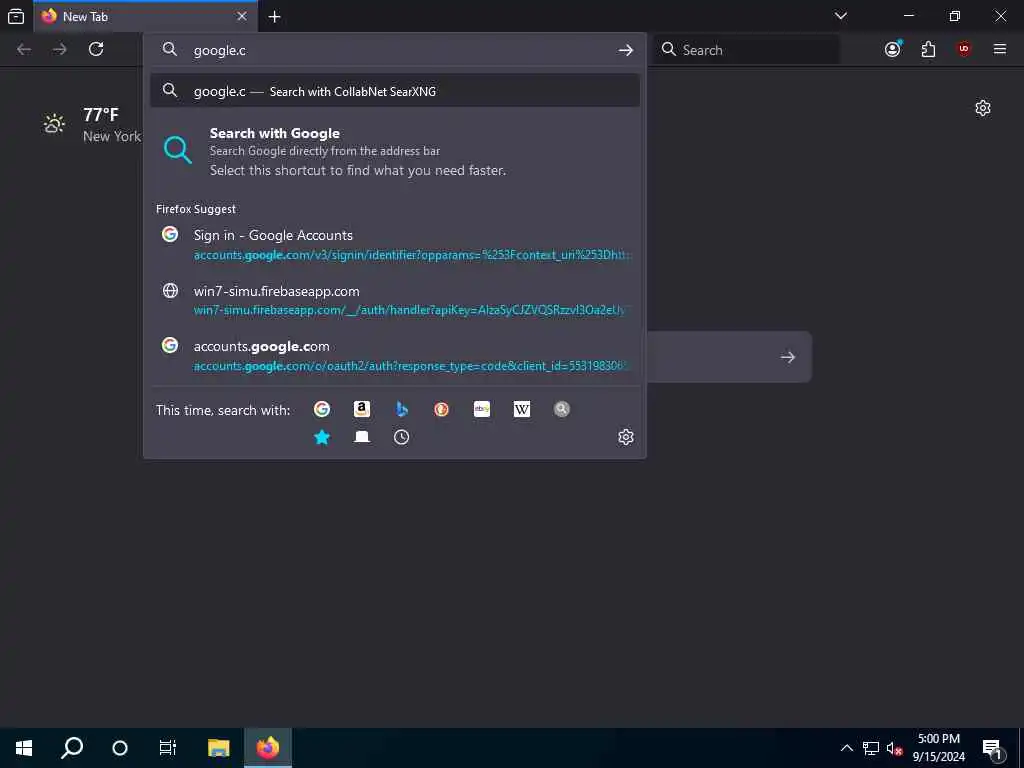
Task: Open File Explorer from taskbar
Action: point(218,748)
